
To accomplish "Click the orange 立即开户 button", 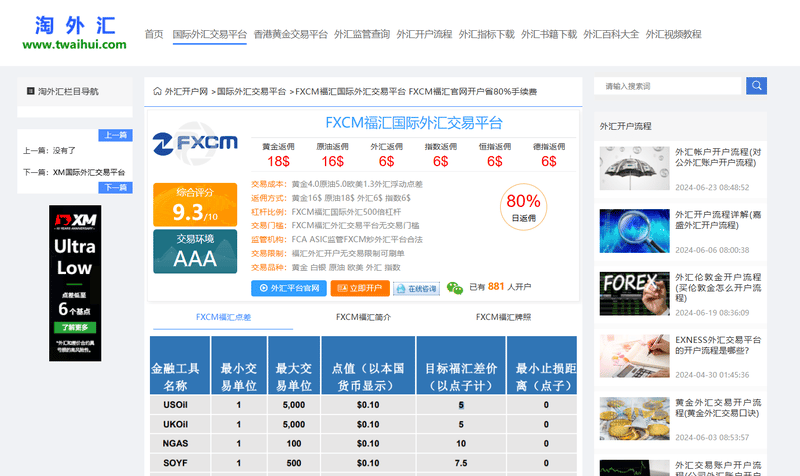I will [360, 288].
